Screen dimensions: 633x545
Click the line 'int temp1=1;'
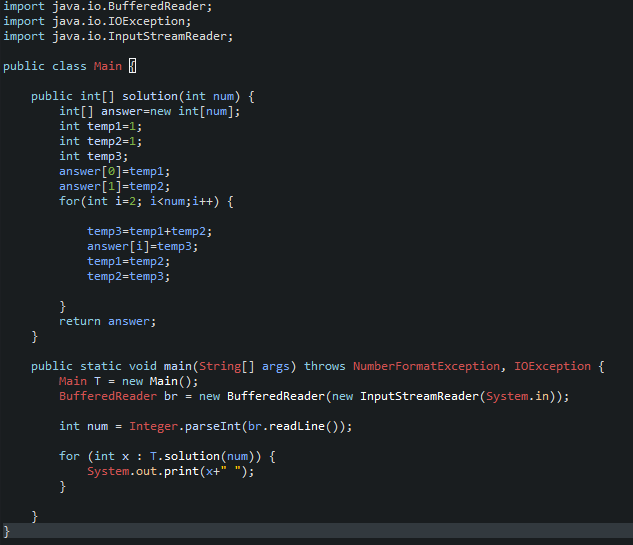(101, 126)
